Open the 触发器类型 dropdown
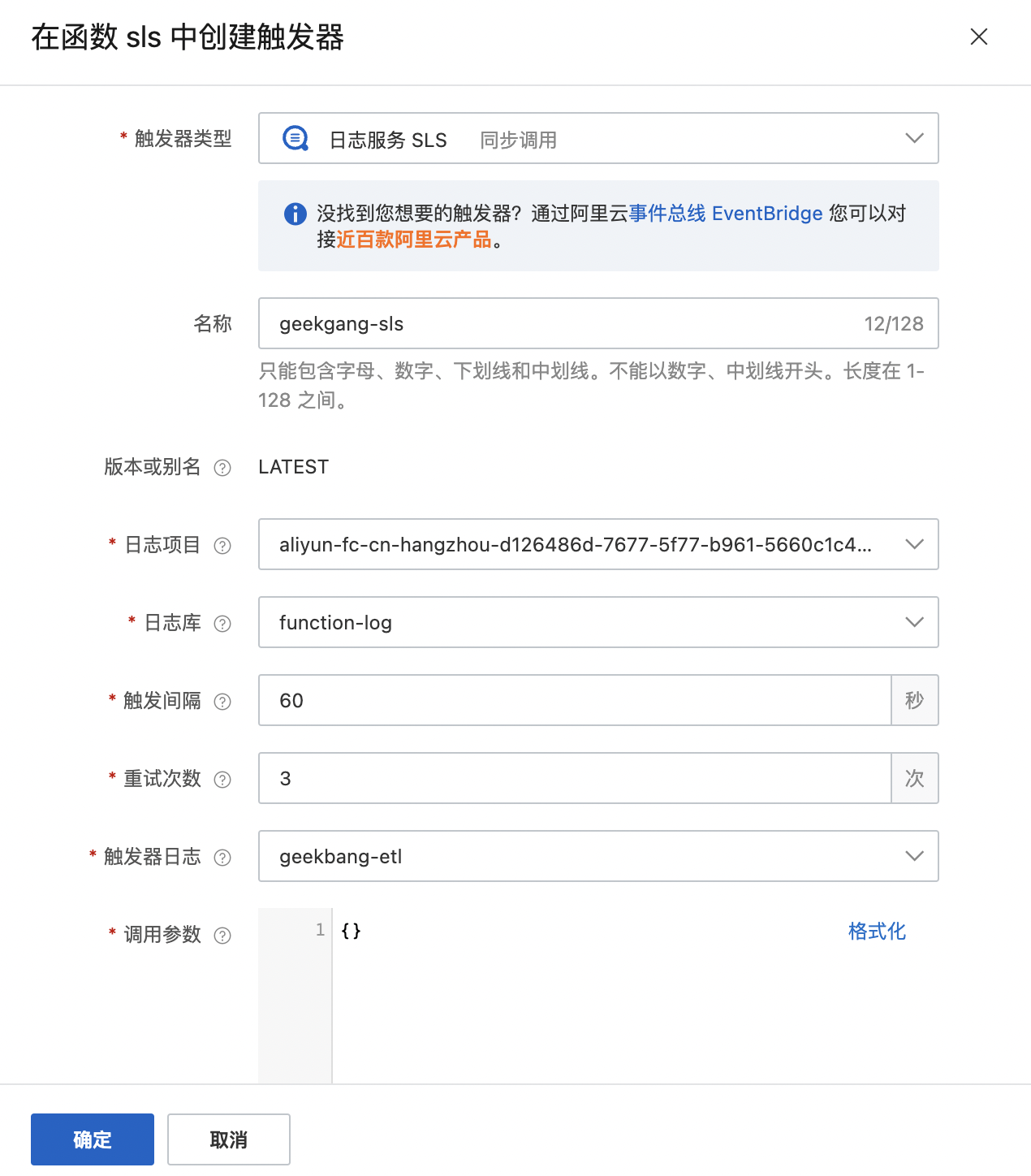 [x=915, y=138]
